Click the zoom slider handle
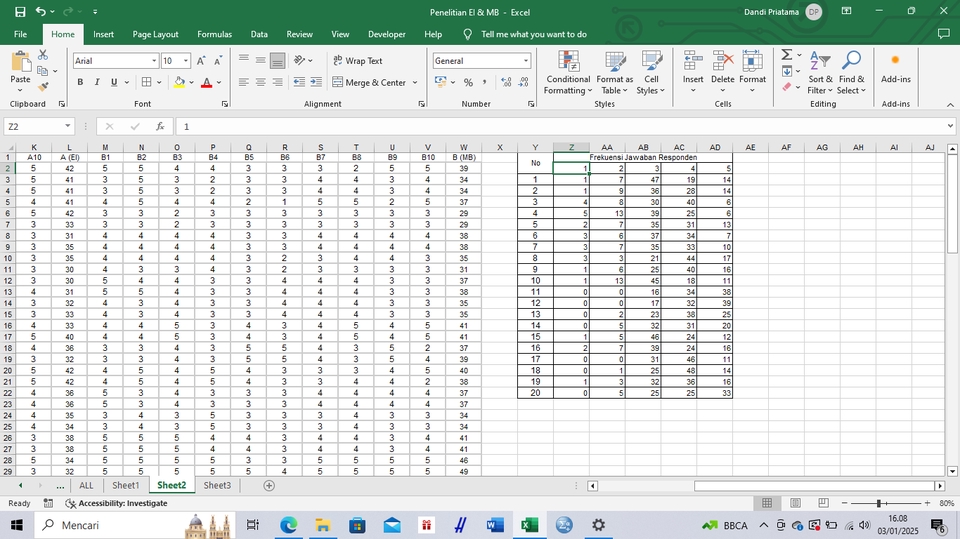Screen dimensions: 960x539 [x=879, y=503]
